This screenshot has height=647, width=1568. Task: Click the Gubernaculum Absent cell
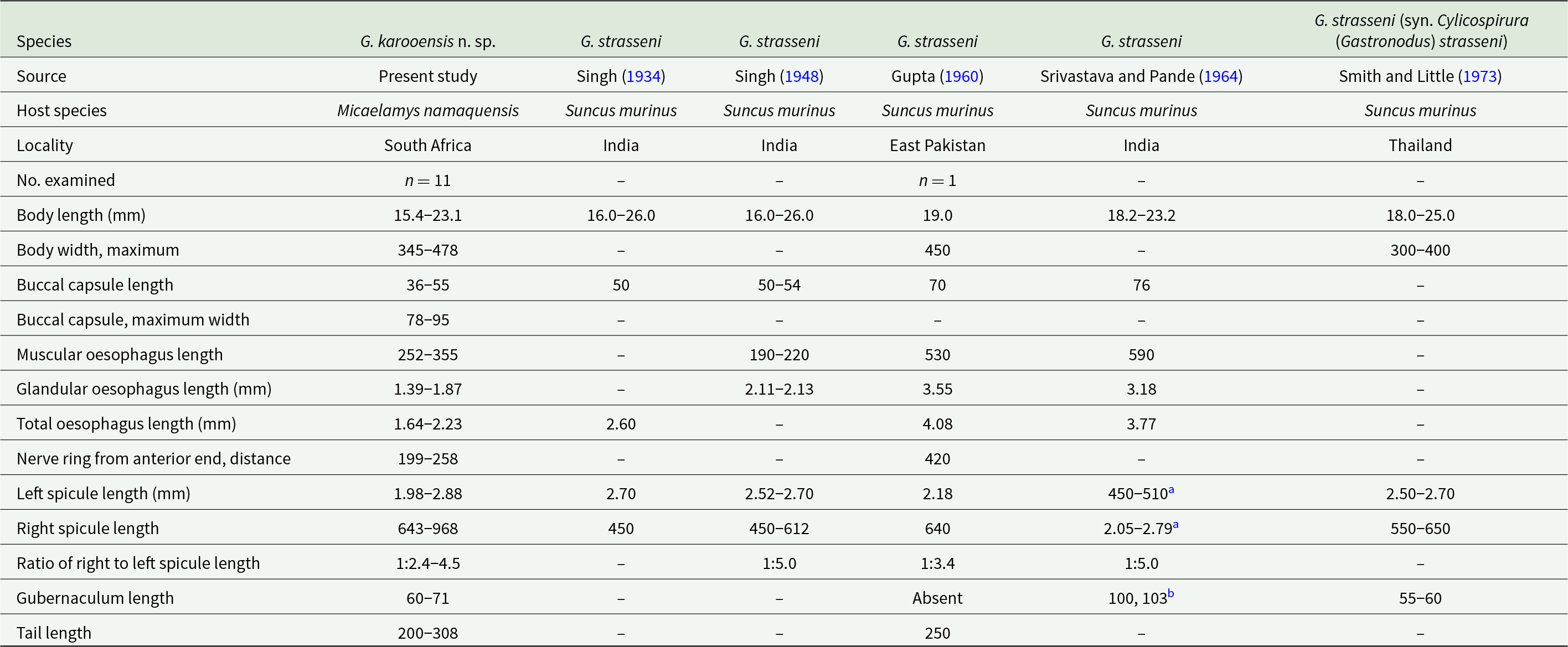coord(937,598)
